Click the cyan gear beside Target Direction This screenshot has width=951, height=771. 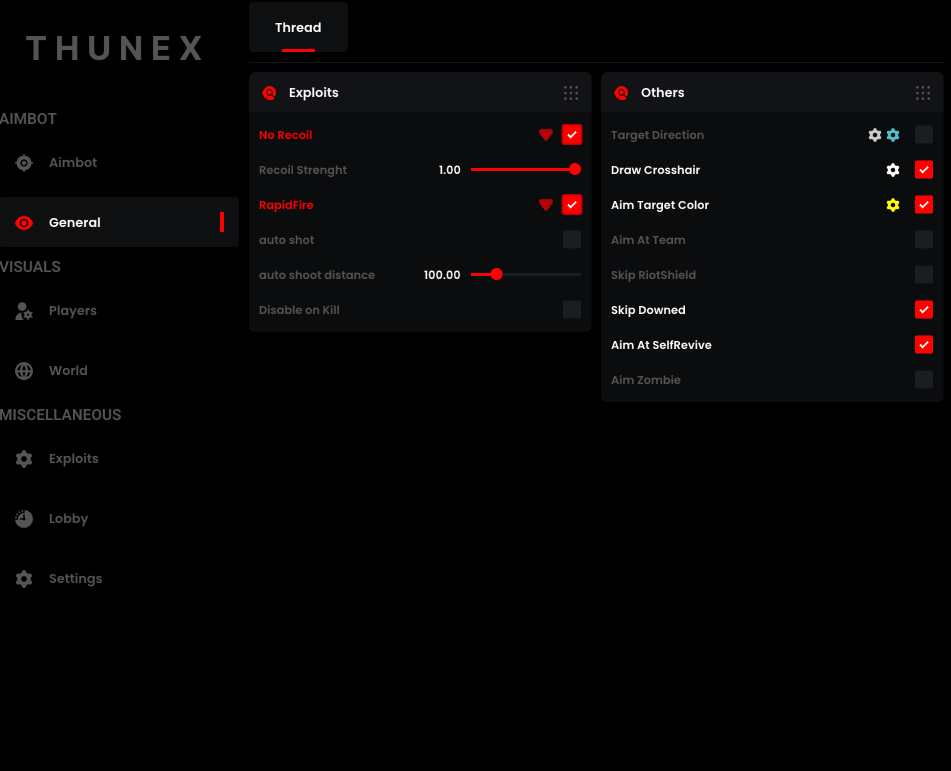[x=893, y=134]
